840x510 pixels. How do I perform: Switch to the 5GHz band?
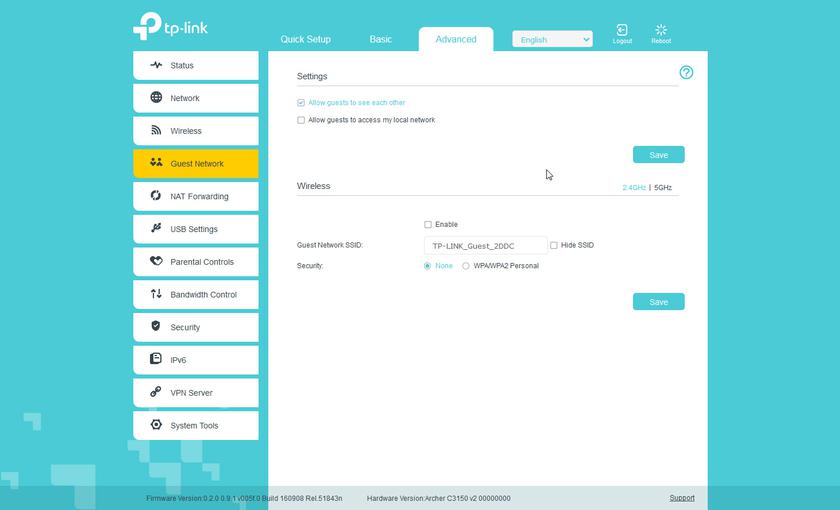pos(663,188)
